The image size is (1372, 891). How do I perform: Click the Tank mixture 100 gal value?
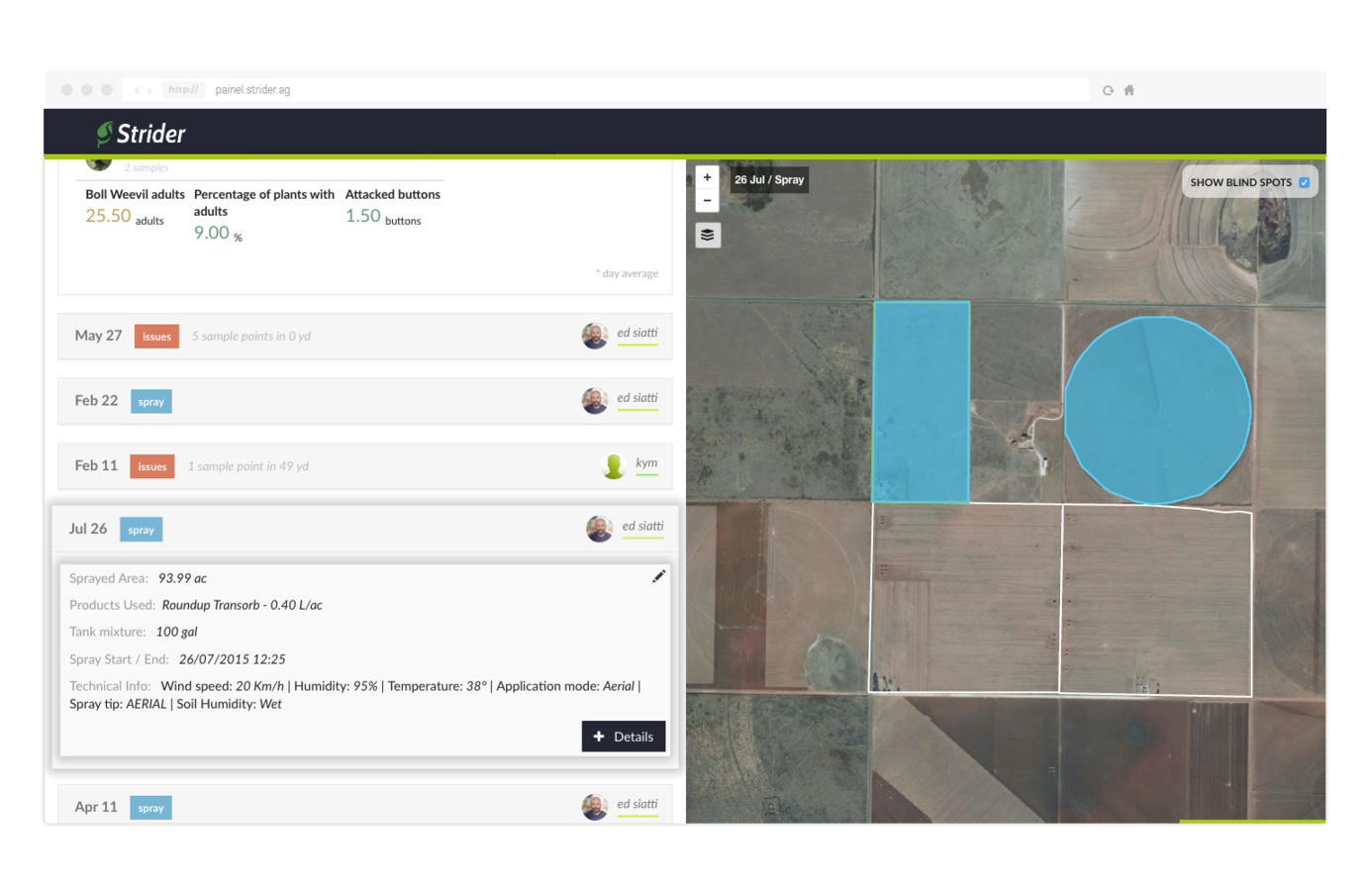point(176,632)
